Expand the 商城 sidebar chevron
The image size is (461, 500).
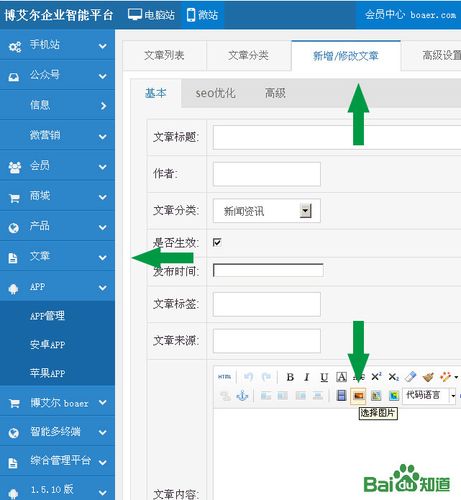[x=103, y=197]
